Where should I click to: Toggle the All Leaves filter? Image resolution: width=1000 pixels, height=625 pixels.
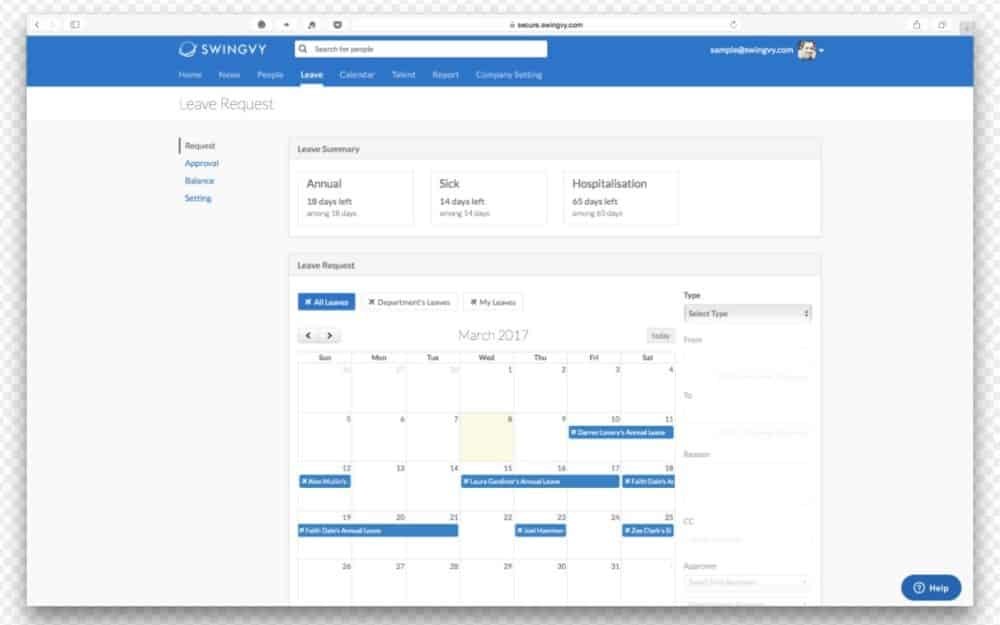click(x=326, y=302)
